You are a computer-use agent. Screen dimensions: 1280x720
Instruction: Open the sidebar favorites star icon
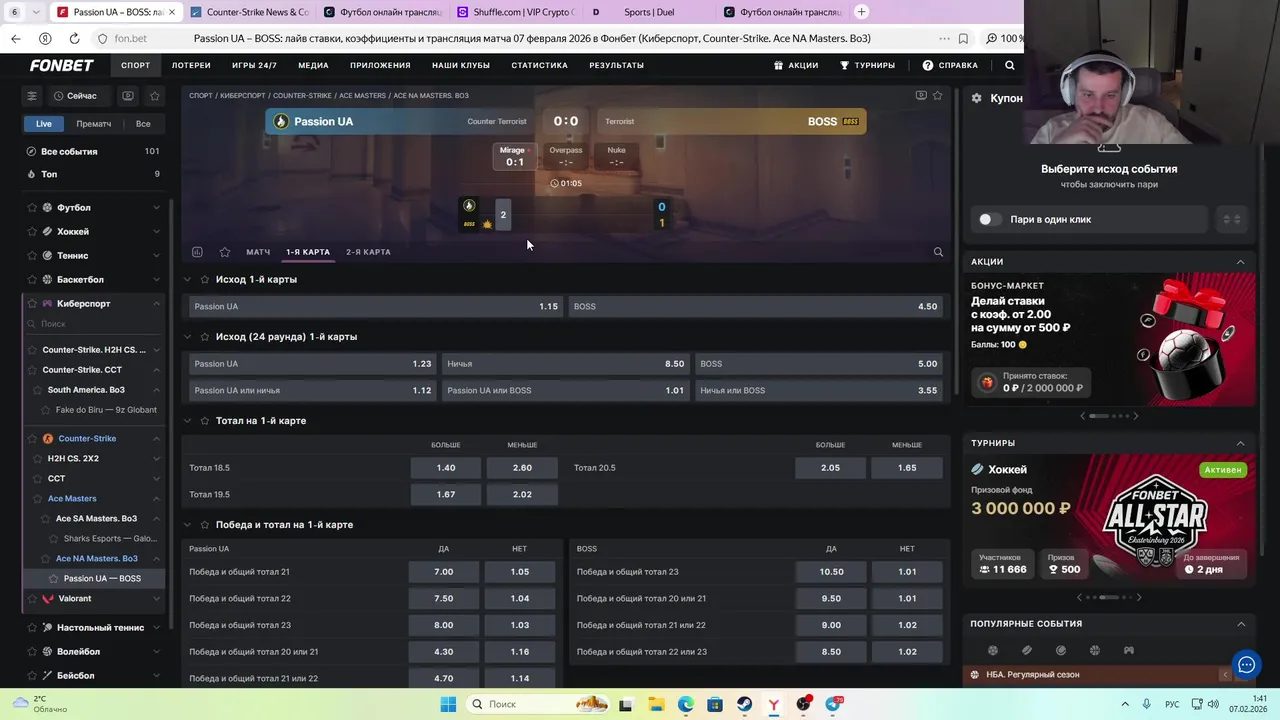pyautogui.click(x=155, y=96)
